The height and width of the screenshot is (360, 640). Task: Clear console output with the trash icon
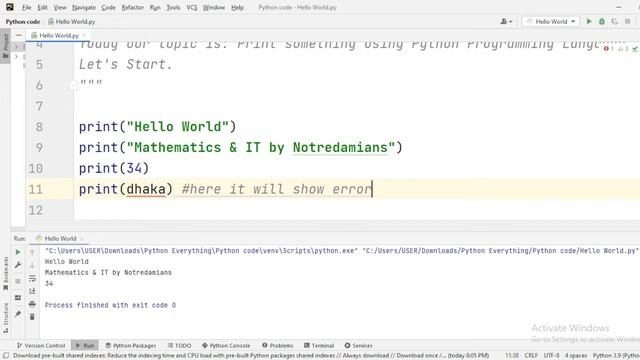(32, 317)
